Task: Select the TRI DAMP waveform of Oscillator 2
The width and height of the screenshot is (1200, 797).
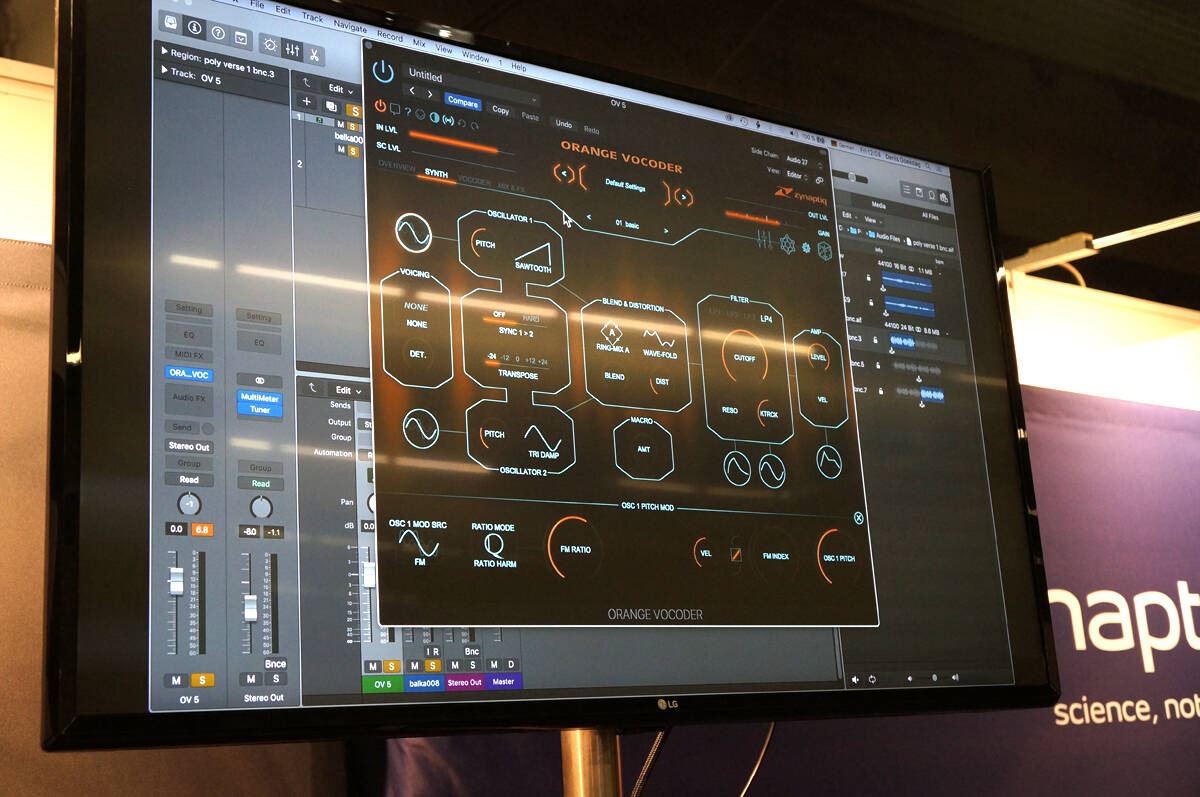Action: pos(543,441)
